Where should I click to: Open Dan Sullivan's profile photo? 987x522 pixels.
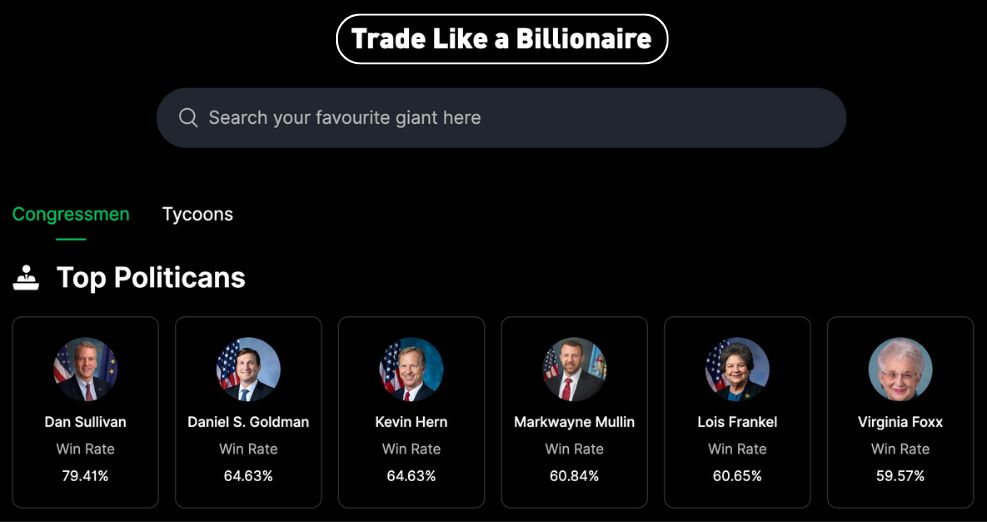point(85,370)
